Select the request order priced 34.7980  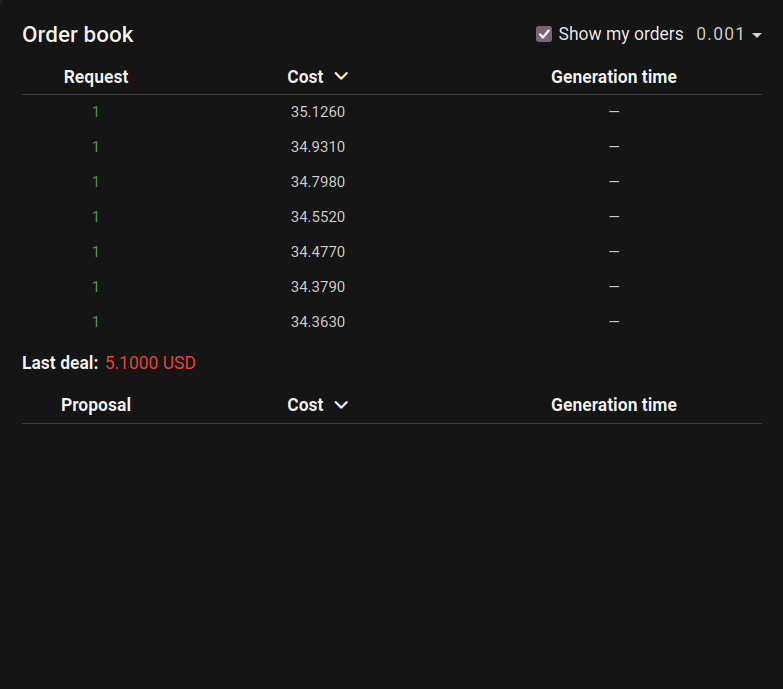pos(318,182)
